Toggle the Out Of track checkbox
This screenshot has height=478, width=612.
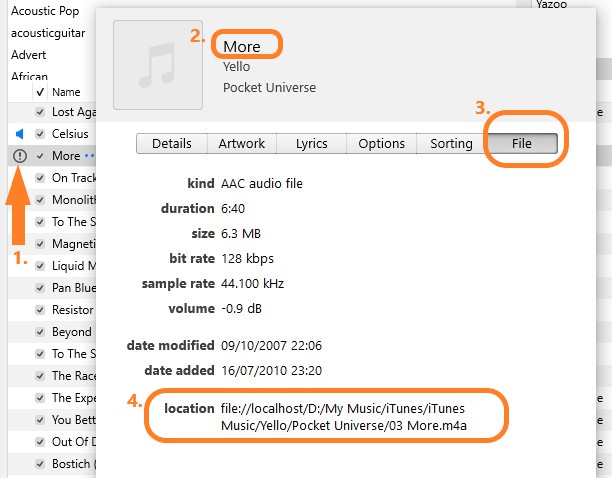[40, 442]
